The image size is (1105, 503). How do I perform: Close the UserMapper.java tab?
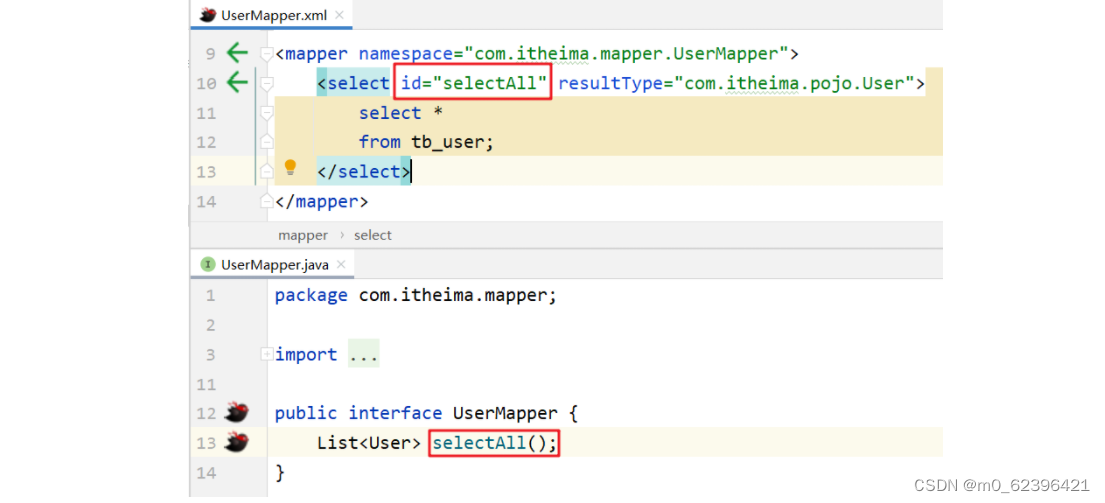(341, 265)
